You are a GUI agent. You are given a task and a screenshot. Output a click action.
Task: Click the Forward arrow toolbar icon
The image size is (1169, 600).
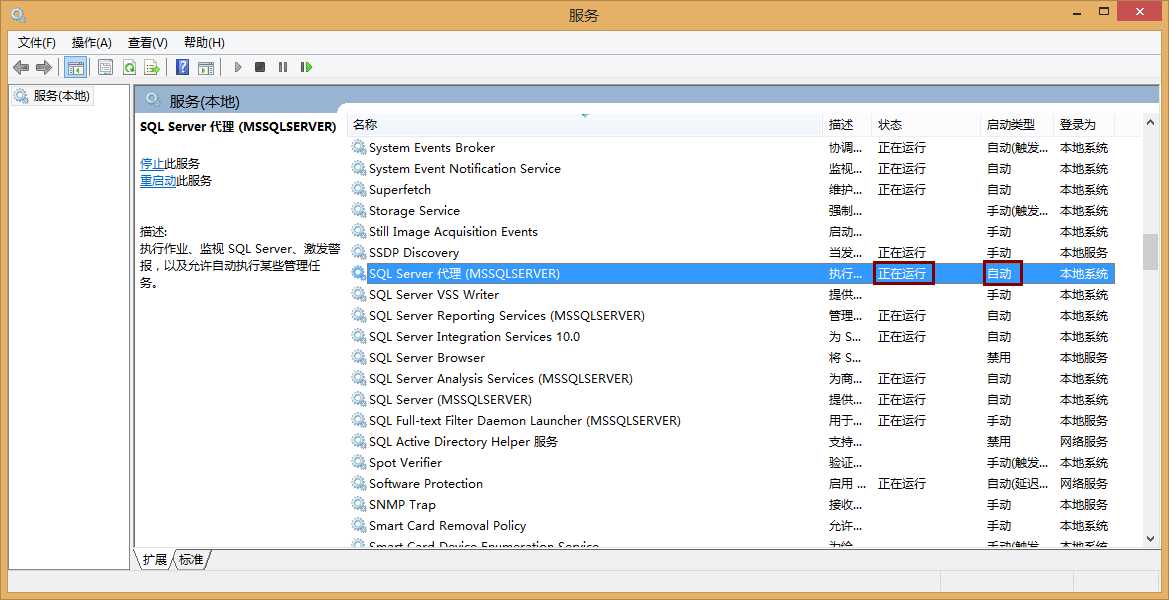coord(44,68)
